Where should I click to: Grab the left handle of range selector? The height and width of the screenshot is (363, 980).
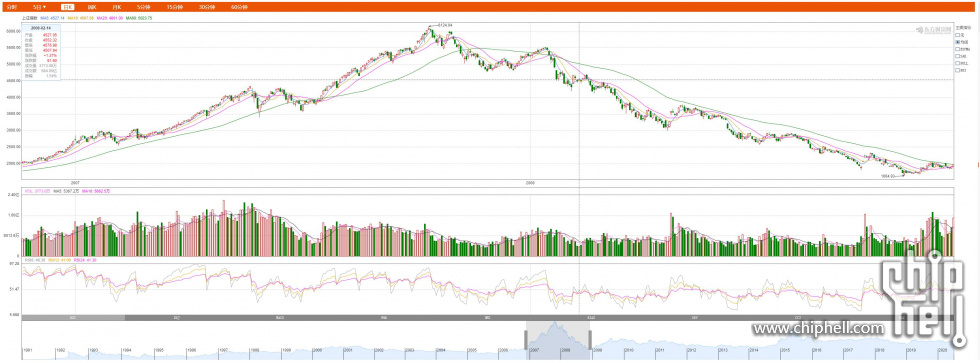[526, 340]
